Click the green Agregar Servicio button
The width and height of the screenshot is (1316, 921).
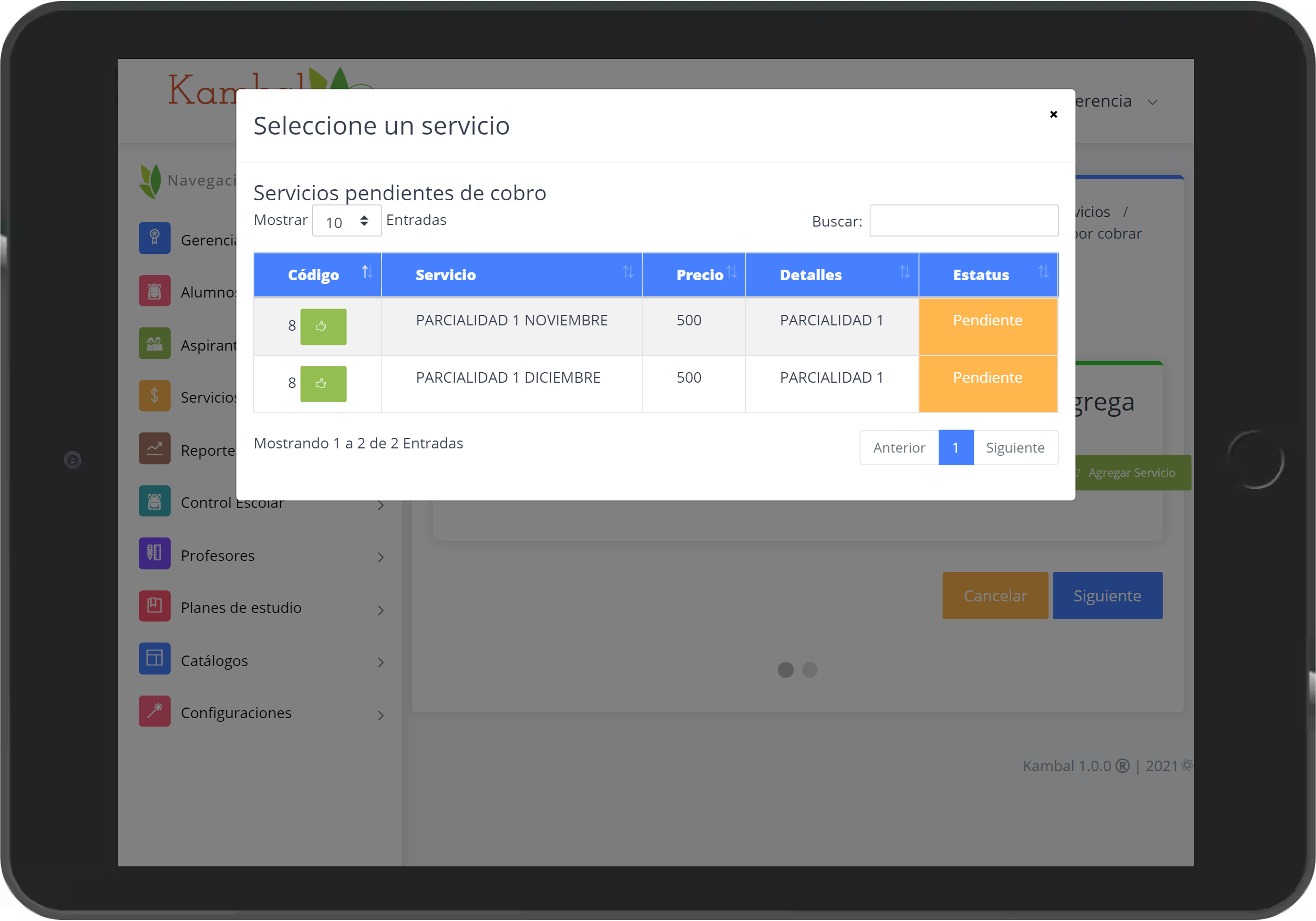[x=1133, y=473]
